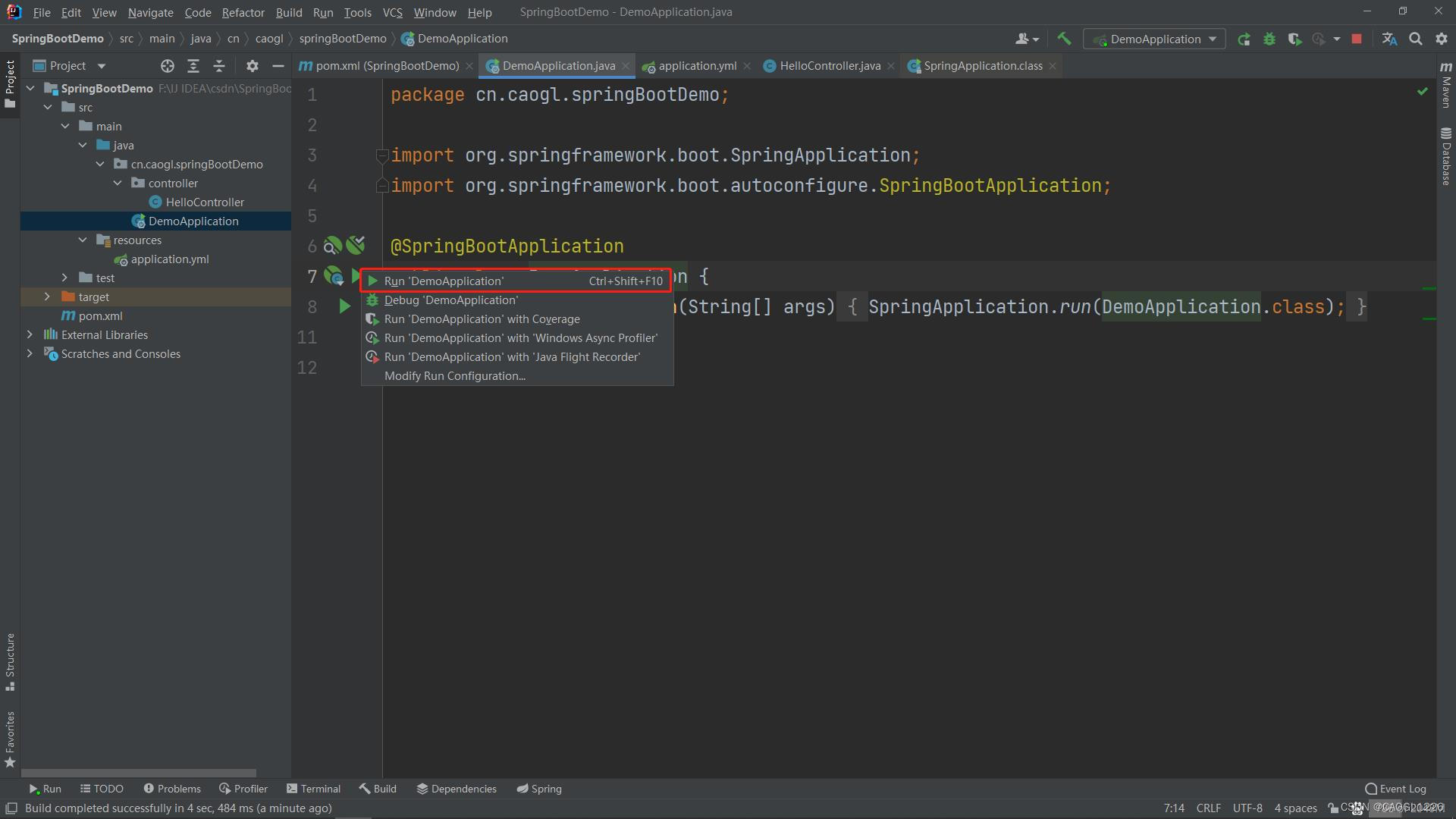Close the DemoApplication.java tab
This screenshot has height=819, width=1456.
tap(626, 66)
